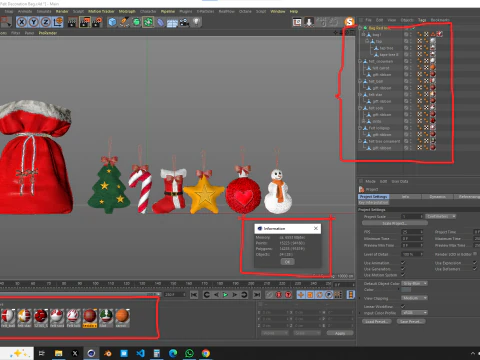
Task: Click the Save Preset button
Action: point(411,322)
